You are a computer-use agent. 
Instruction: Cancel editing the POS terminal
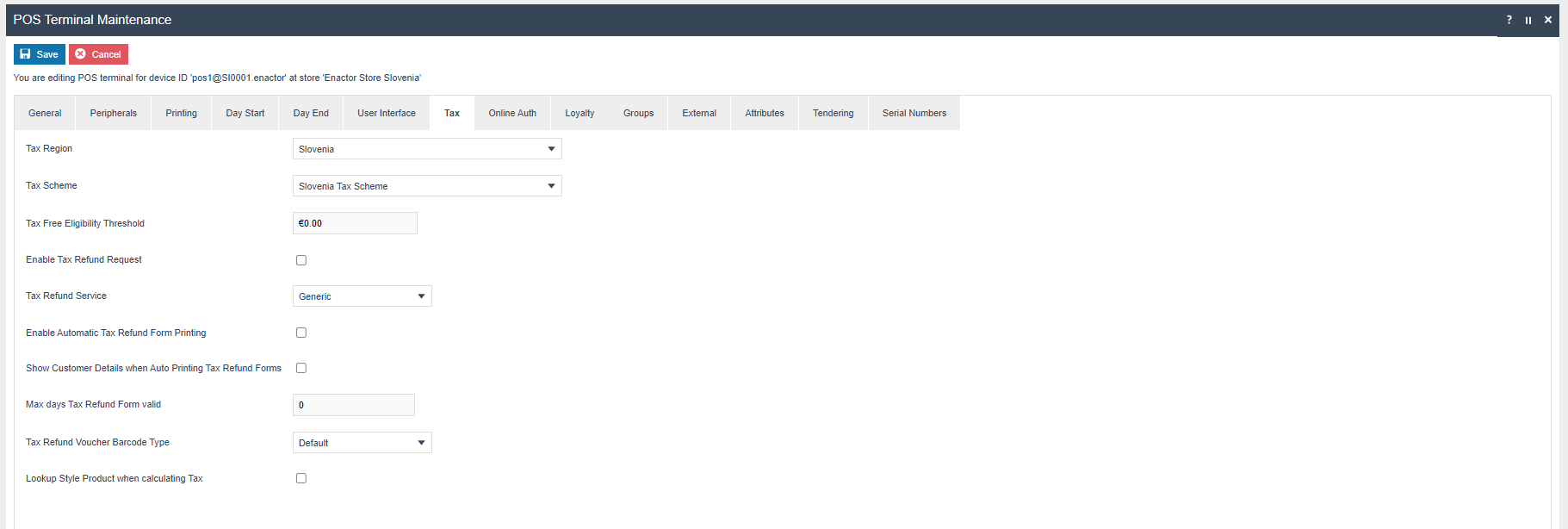click(98, 54)
